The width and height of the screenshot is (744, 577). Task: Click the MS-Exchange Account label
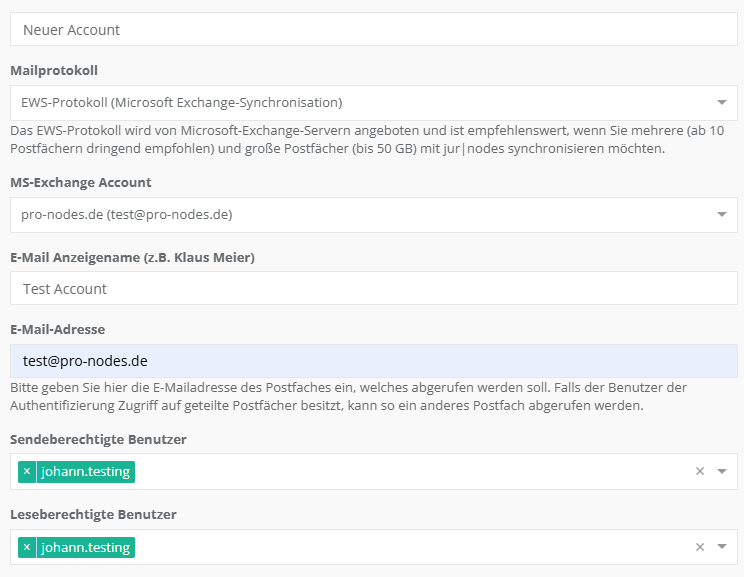point(80,183)
